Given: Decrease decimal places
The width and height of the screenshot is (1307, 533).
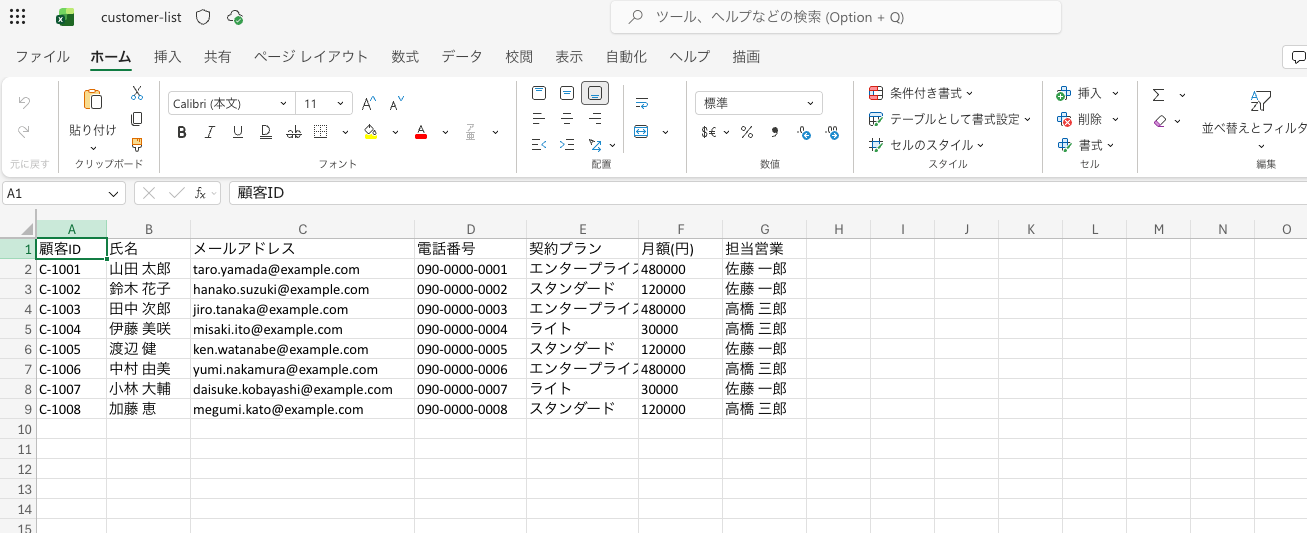Looking at the screenshot, I should [x=831, y=132].
